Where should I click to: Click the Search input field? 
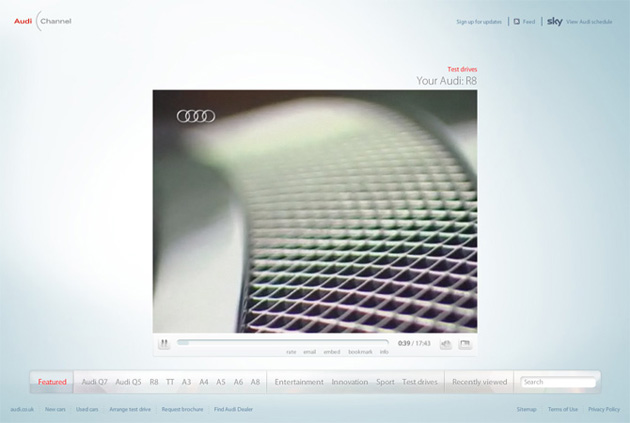click(560, 382)
